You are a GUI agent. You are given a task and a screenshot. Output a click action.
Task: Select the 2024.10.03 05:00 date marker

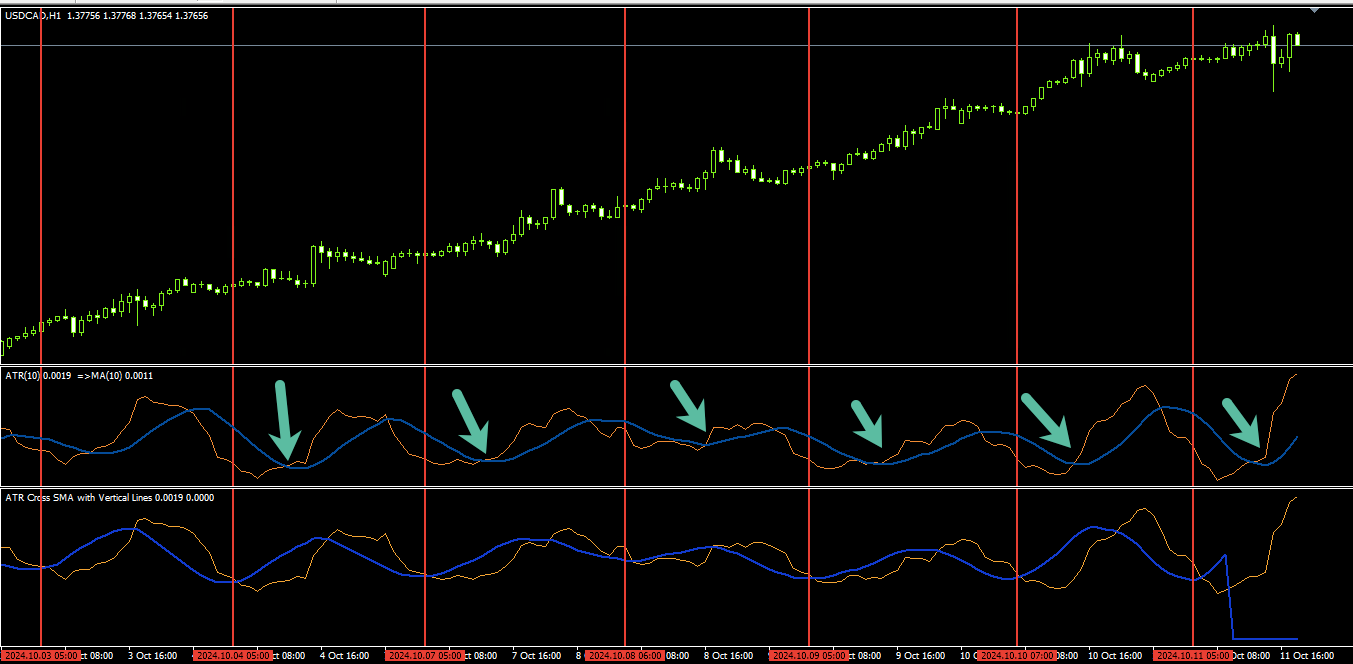click(41, 656)
